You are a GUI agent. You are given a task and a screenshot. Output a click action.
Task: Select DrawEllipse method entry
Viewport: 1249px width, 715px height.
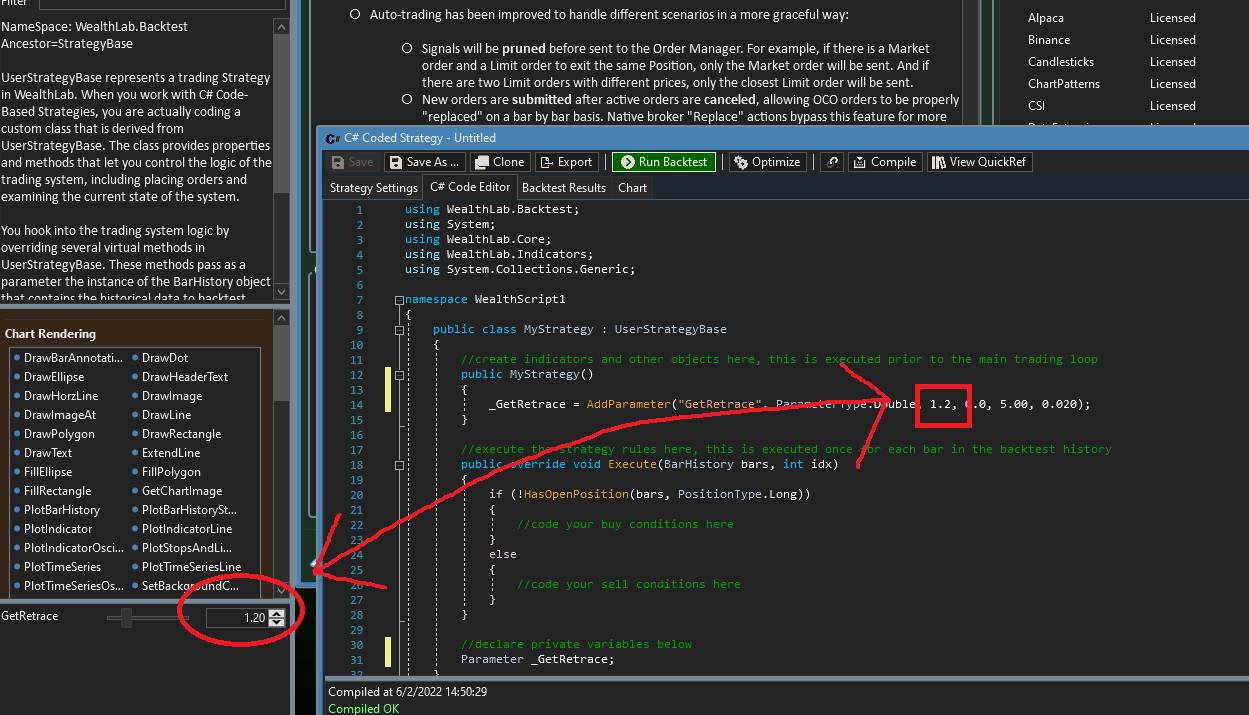[x=54, y=377]
